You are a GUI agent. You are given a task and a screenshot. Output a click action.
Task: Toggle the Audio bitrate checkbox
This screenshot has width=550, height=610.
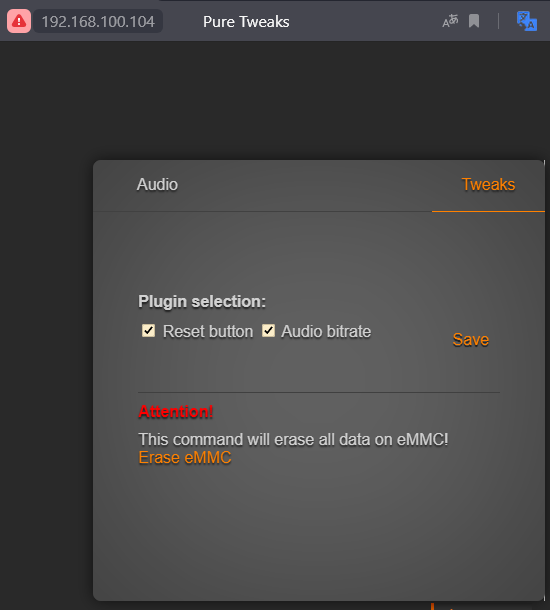click(268, 331)
